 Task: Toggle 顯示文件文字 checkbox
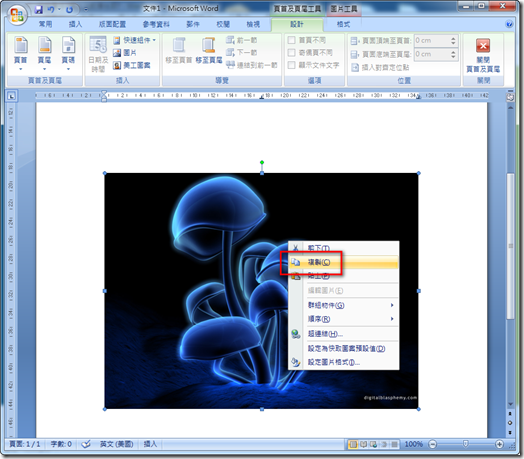coord(291,65)
